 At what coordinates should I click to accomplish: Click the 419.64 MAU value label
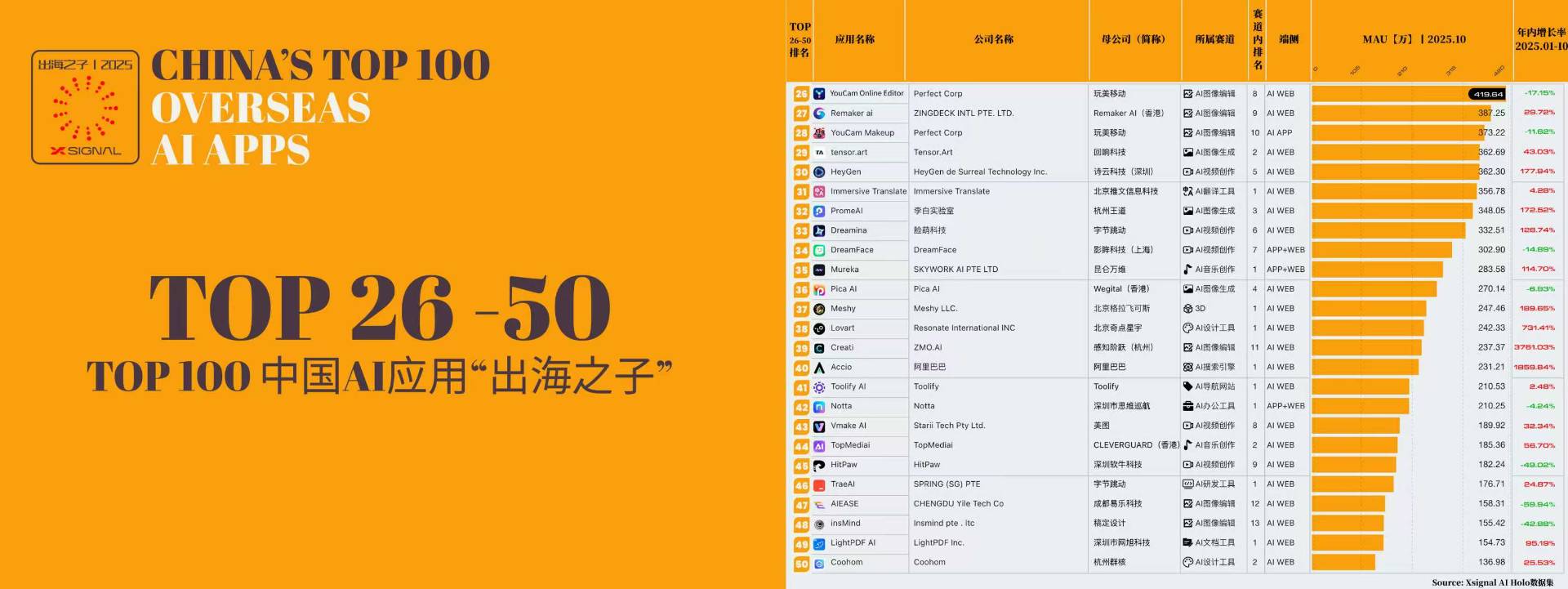coord(1487,94)
